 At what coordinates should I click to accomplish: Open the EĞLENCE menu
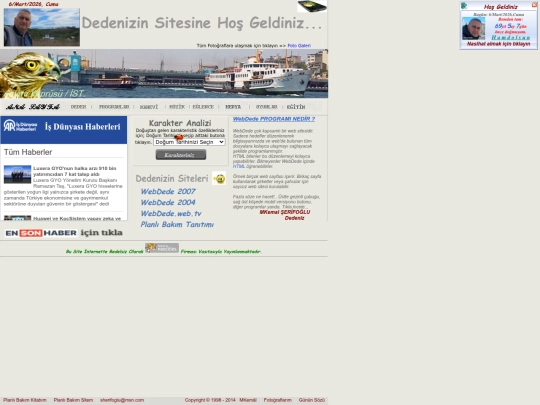click(203, 107)
